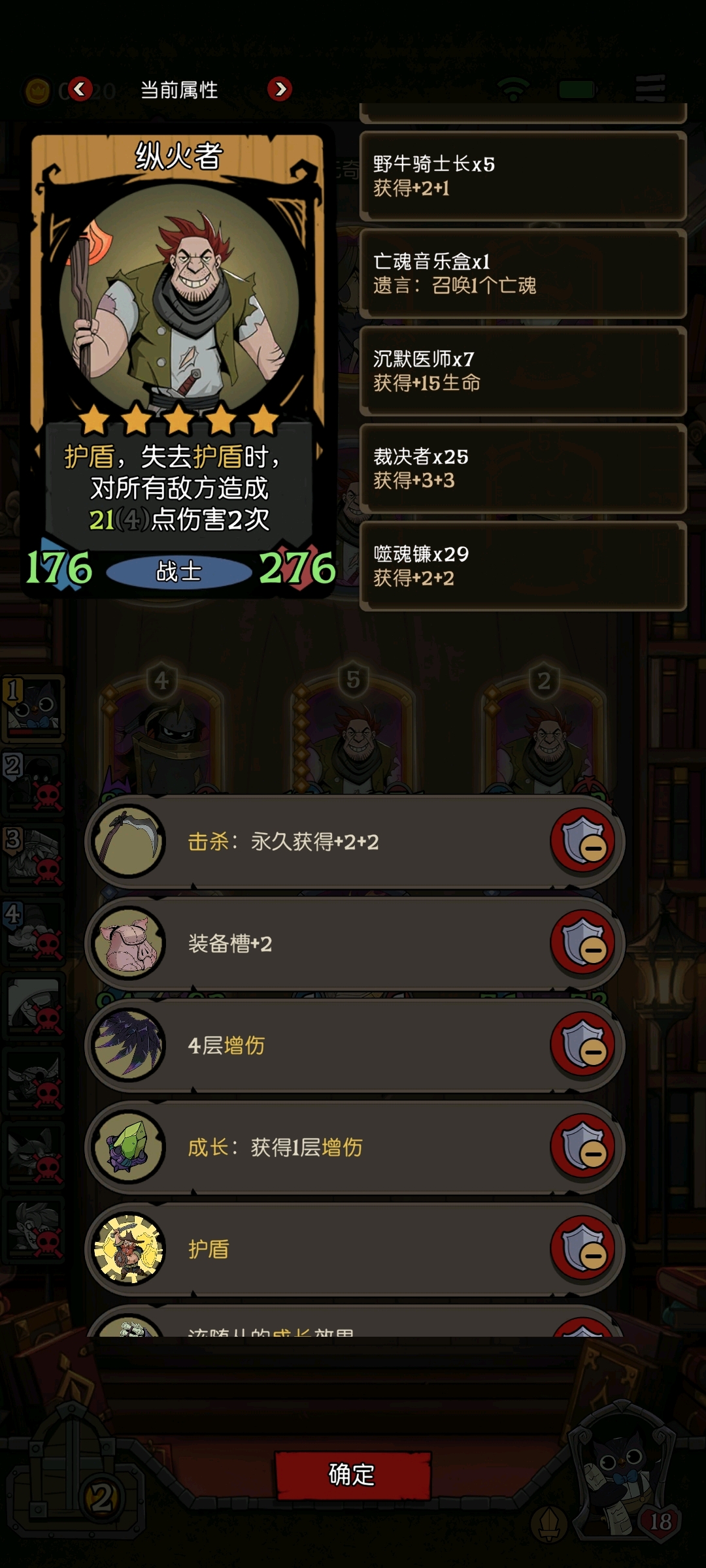Click the yellow burst 护盾 character icon
This screenshot has width=706, height=1568.
point(129,1249)
